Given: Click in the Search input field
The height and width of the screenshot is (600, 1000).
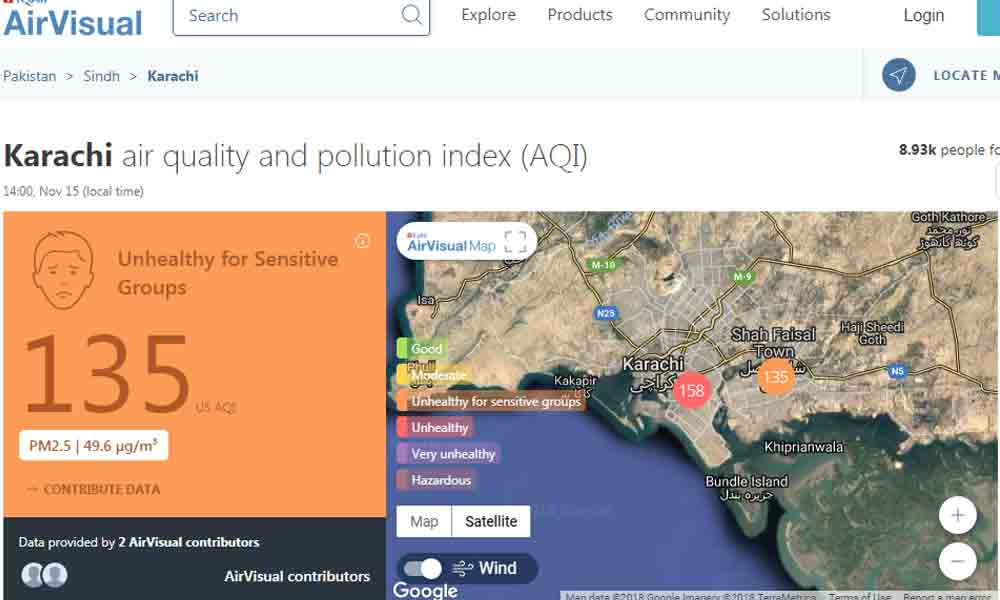Looking at the screenshot, I should (301, 15).
